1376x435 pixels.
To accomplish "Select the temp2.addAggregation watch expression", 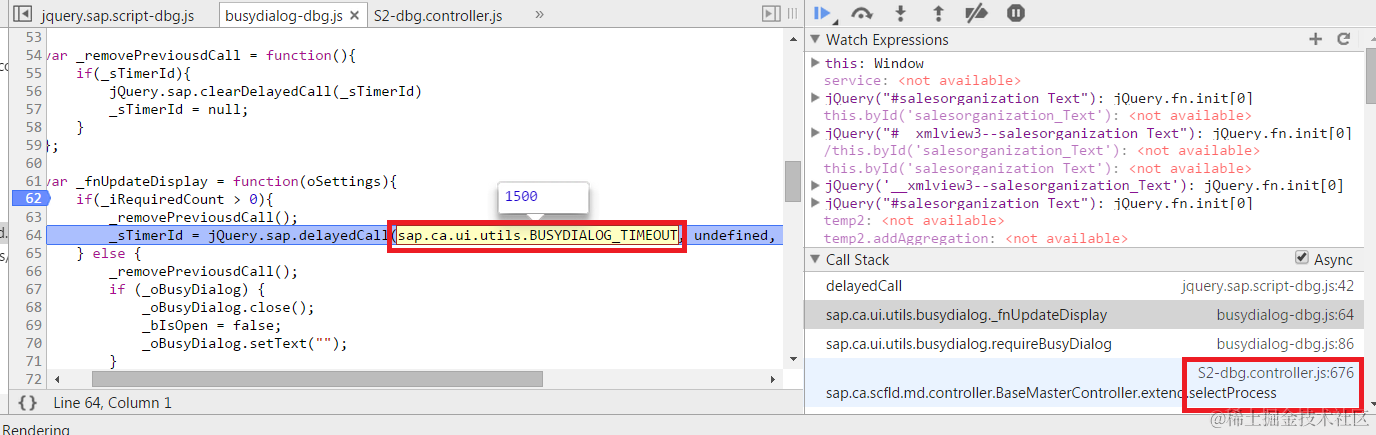I will pyautogui.click(x=976, y=239).
